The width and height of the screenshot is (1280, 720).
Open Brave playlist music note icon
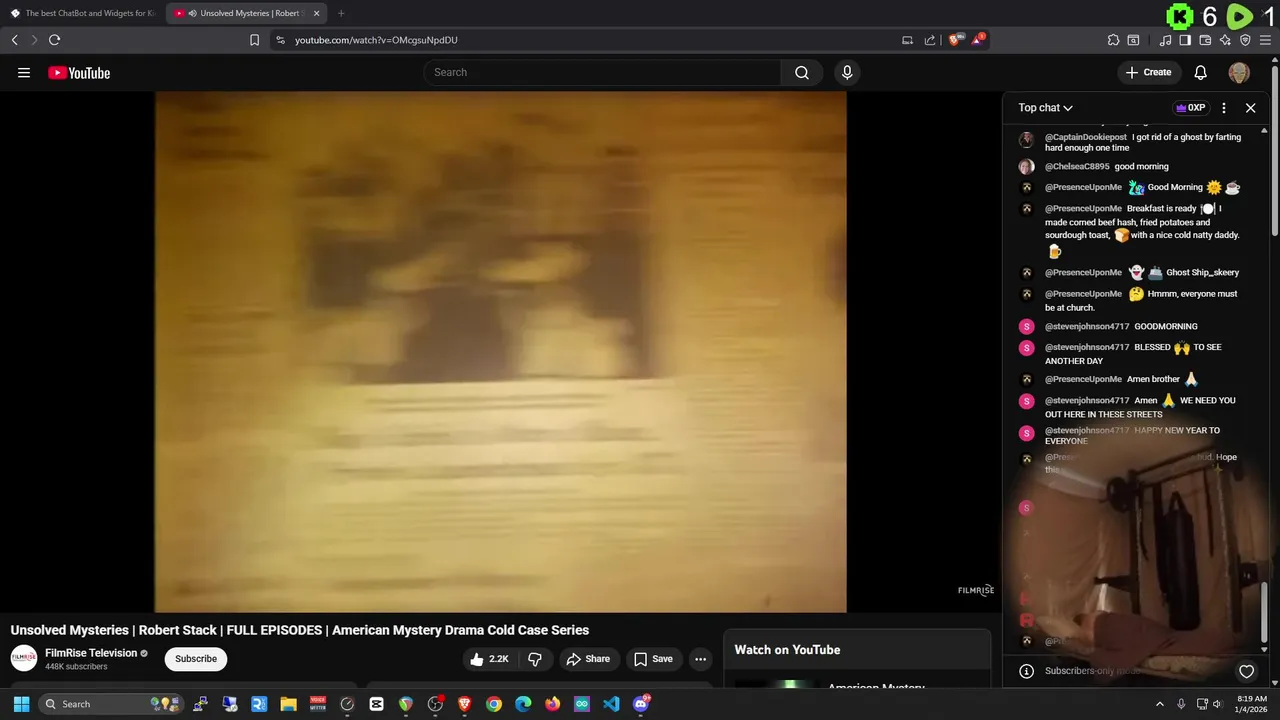[x=1165, y=40]
